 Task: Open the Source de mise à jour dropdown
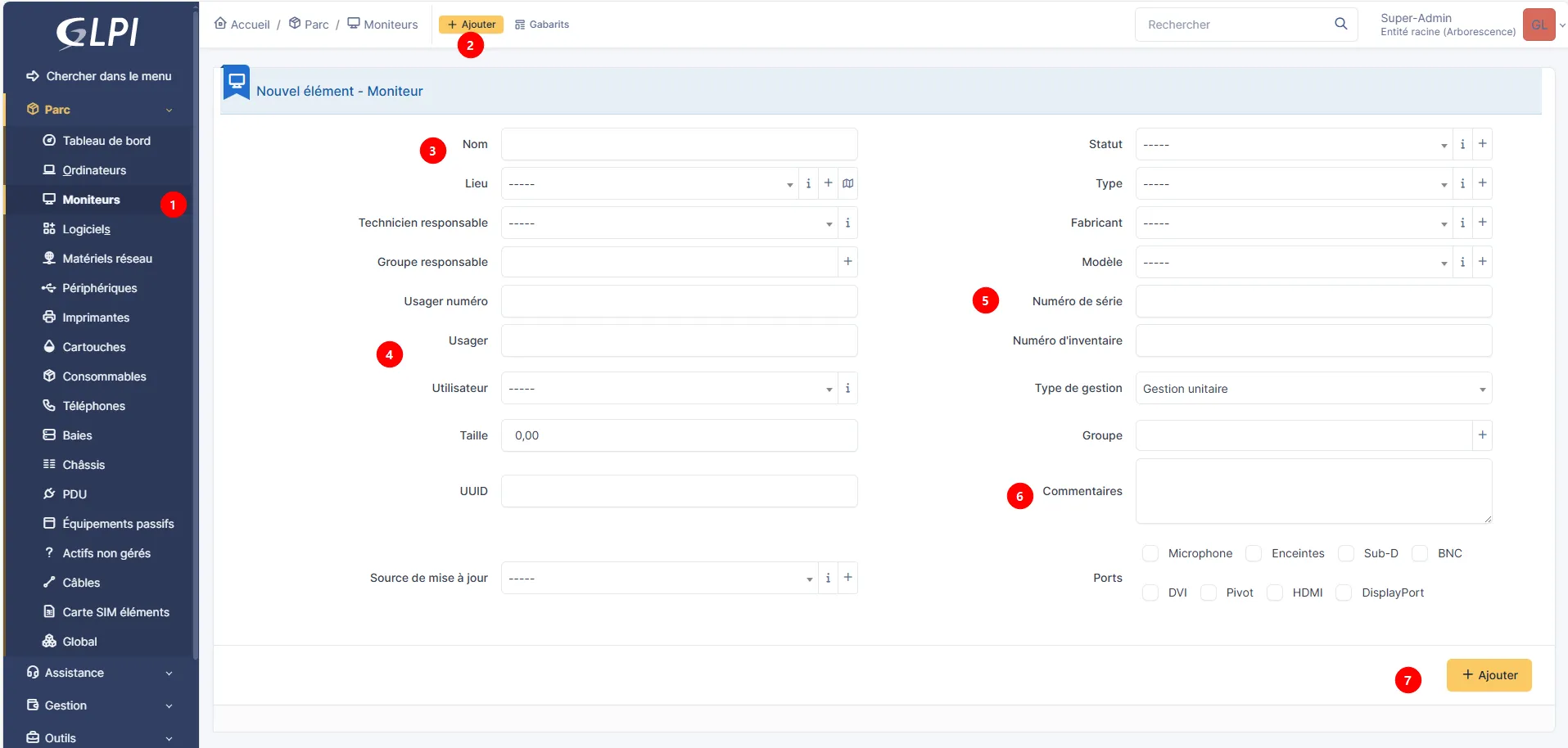coord(659,578)
